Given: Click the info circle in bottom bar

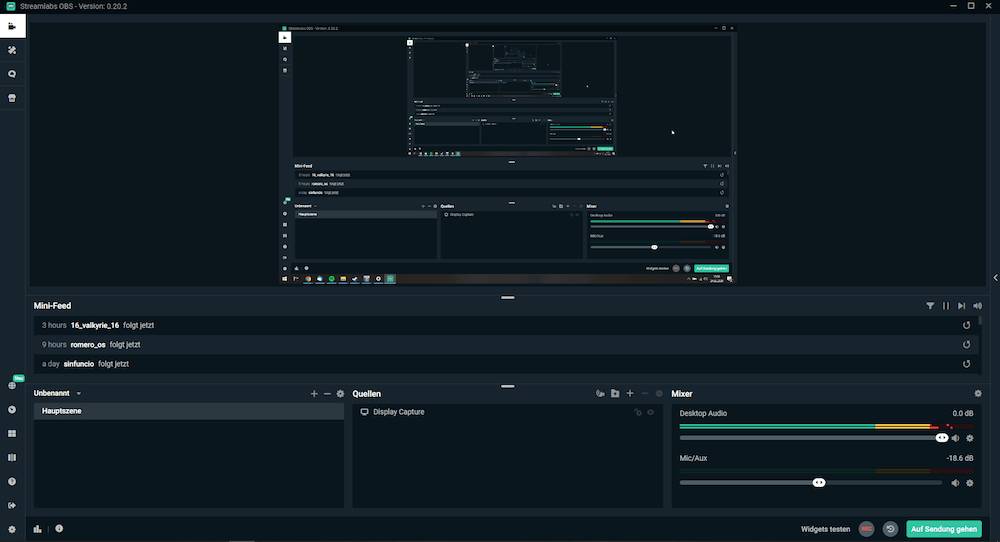Looking at the screenshot, I should (x=59, y=529).
